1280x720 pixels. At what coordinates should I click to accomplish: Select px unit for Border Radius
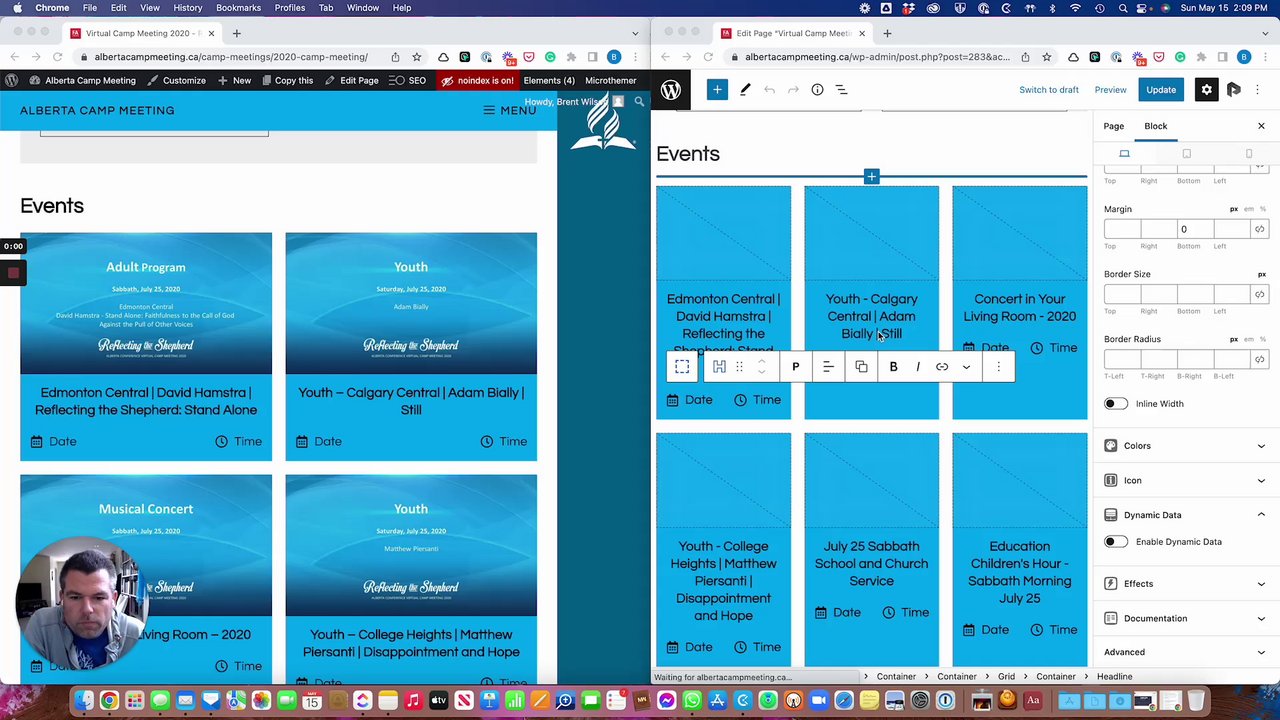[1234, 339]
